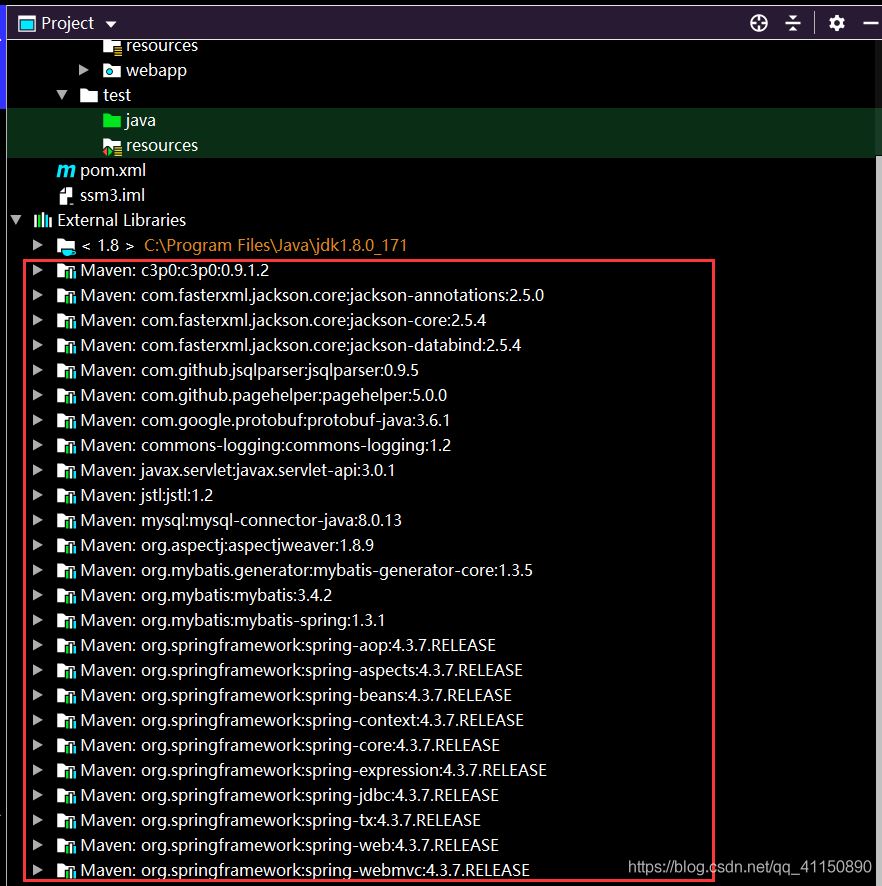
Task: Click the External Libraries icon
Action: (x=43, y=220)
